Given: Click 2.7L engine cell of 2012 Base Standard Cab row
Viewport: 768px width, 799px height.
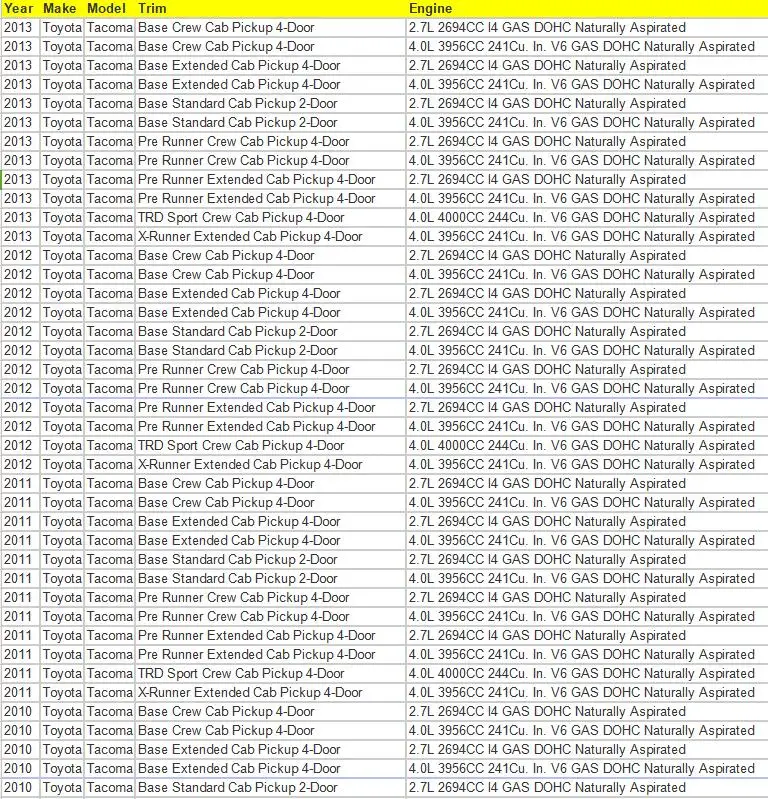Looking at the screenshot, I should click(587, 332).
